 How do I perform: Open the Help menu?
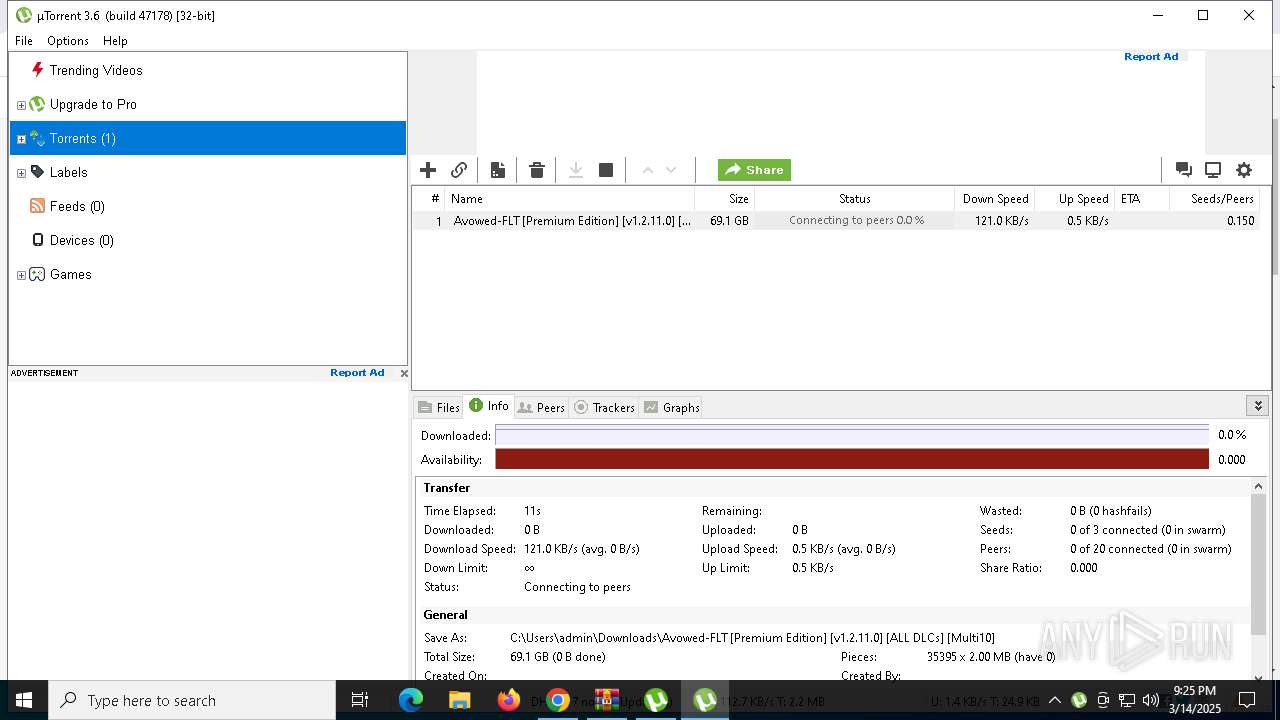coord(115,41)
